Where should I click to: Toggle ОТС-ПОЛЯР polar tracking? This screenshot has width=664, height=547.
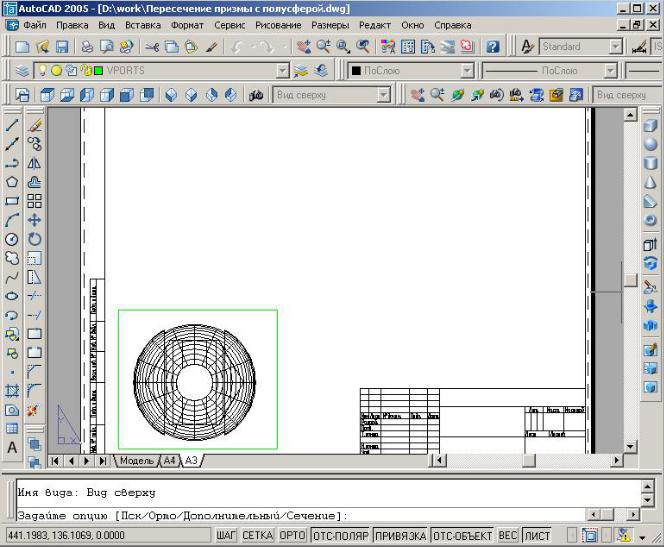tap(340, 536)
